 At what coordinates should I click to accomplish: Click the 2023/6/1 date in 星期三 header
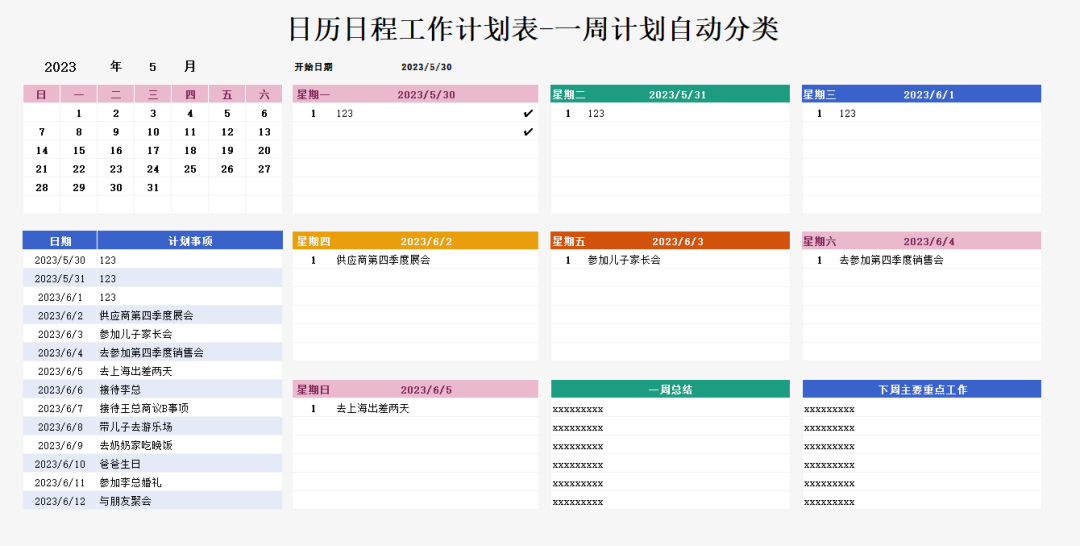[929, 94]
